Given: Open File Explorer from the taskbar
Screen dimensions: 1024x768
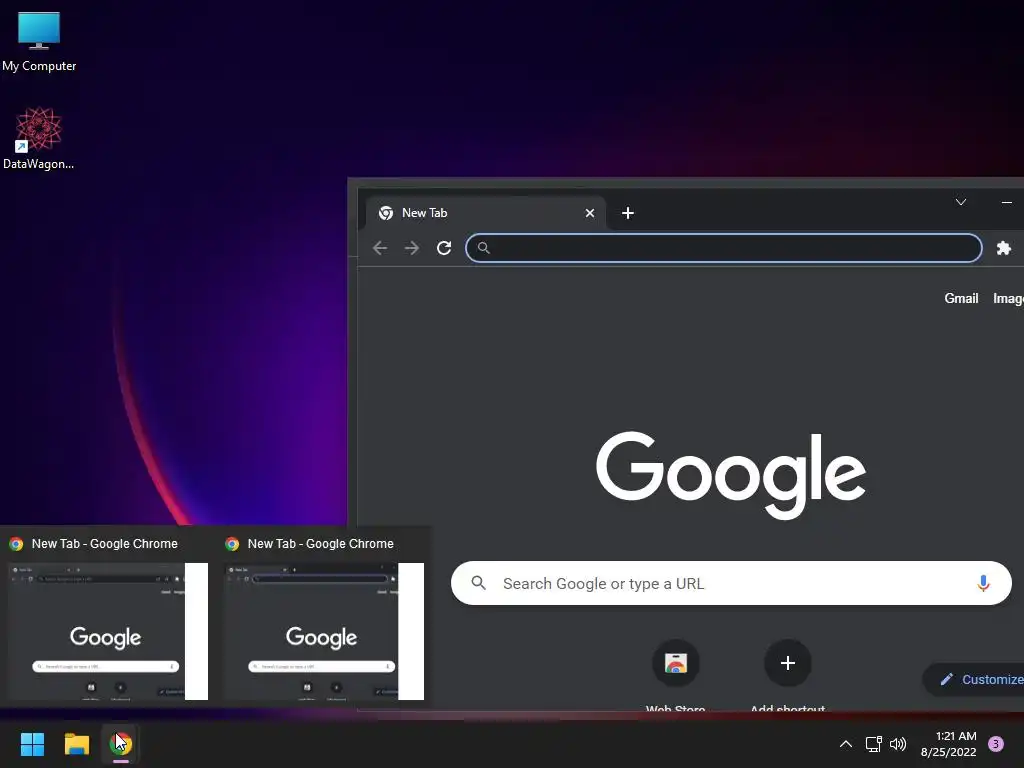Looking at the screenshot, I should 76,744.
